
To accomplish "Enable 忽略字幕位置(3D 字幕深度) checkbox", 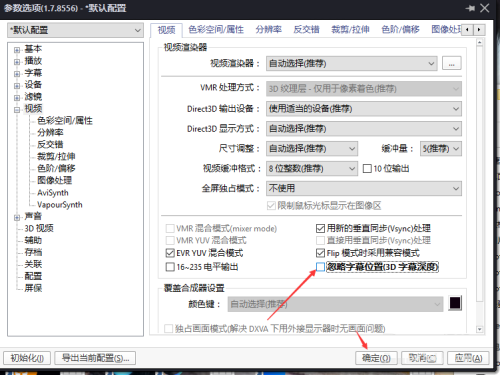I will 320,267.
